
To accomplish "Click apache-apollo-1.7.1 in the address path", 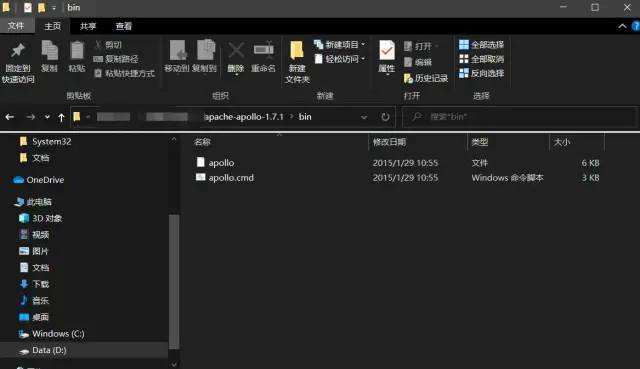I will coord(244,117).
